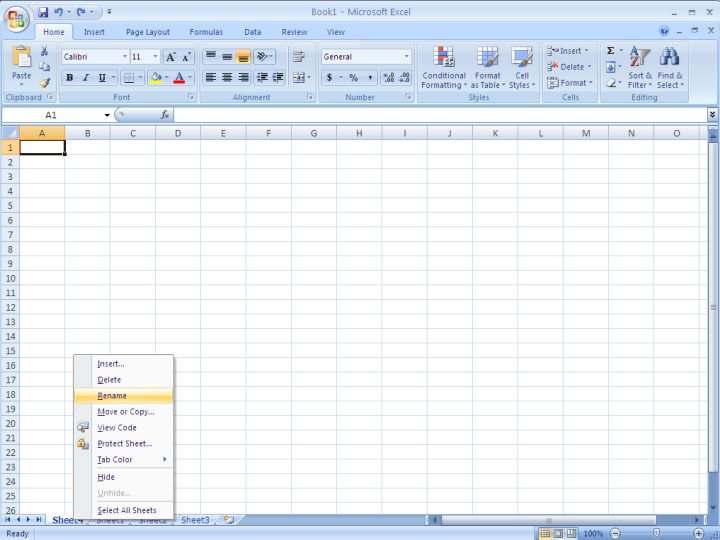Screen dimensions: 720x540
Task: Click the Name Box showing A1
Action: pos(51,115)
